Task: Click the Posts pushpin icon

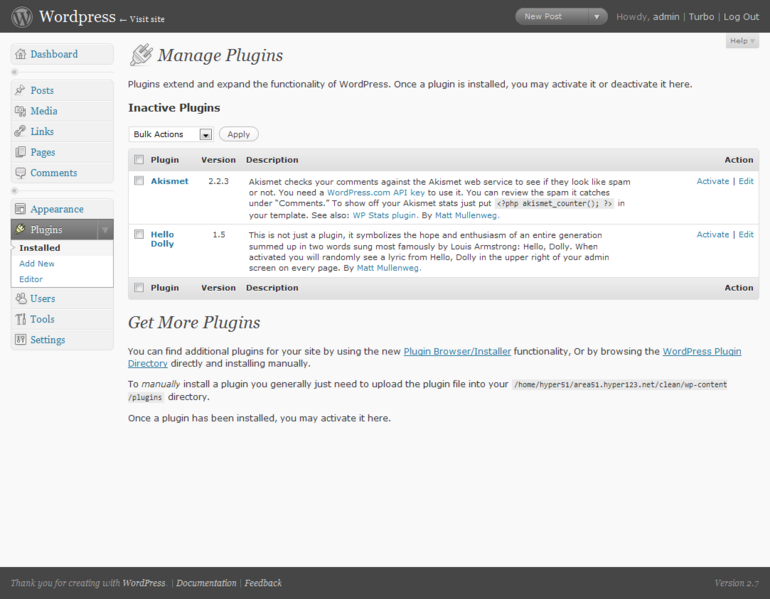Action: click(x=20, y=90)
